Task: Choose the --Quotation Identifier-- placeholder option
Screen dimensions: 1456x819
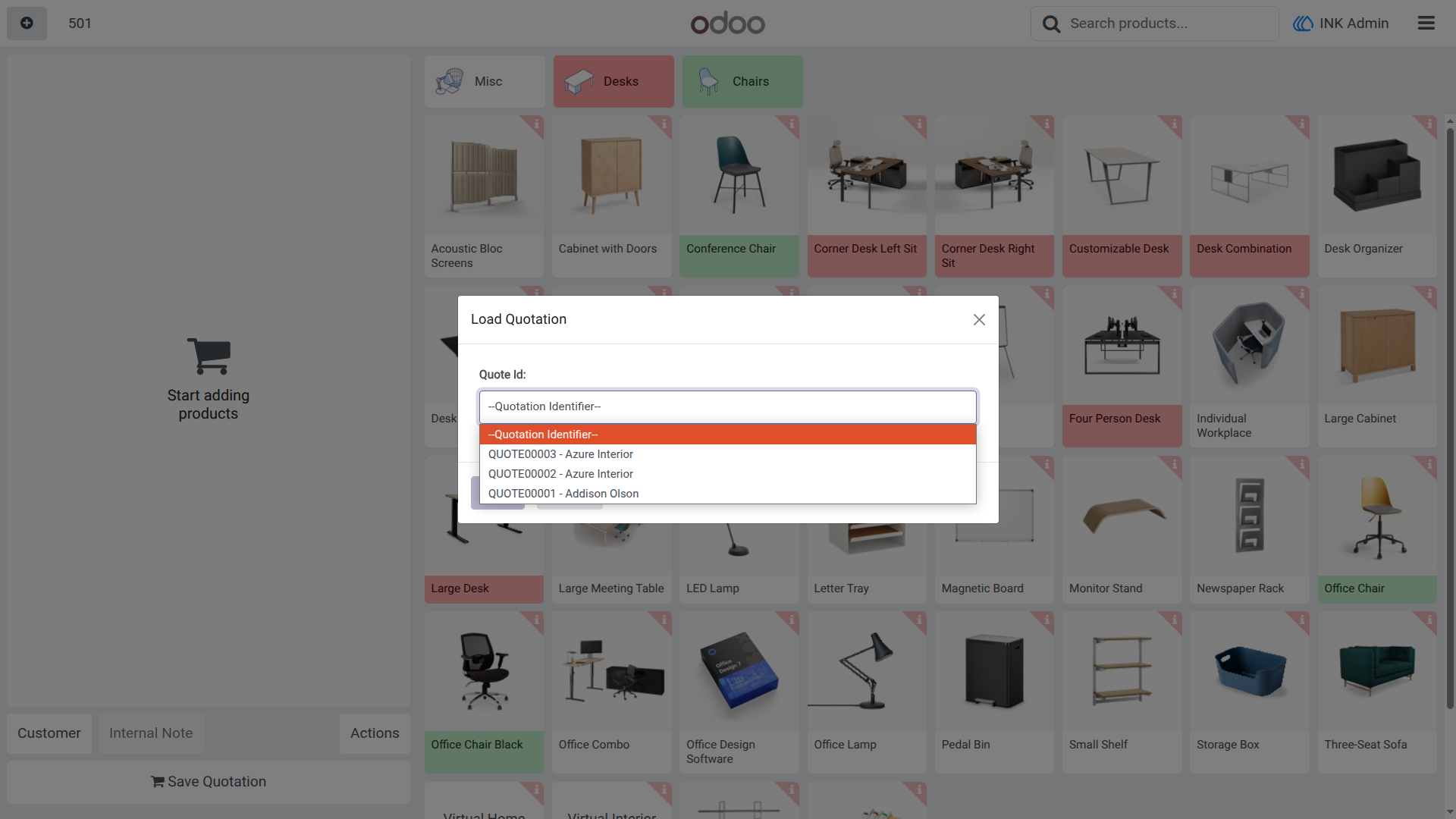Action: [727, 435]
